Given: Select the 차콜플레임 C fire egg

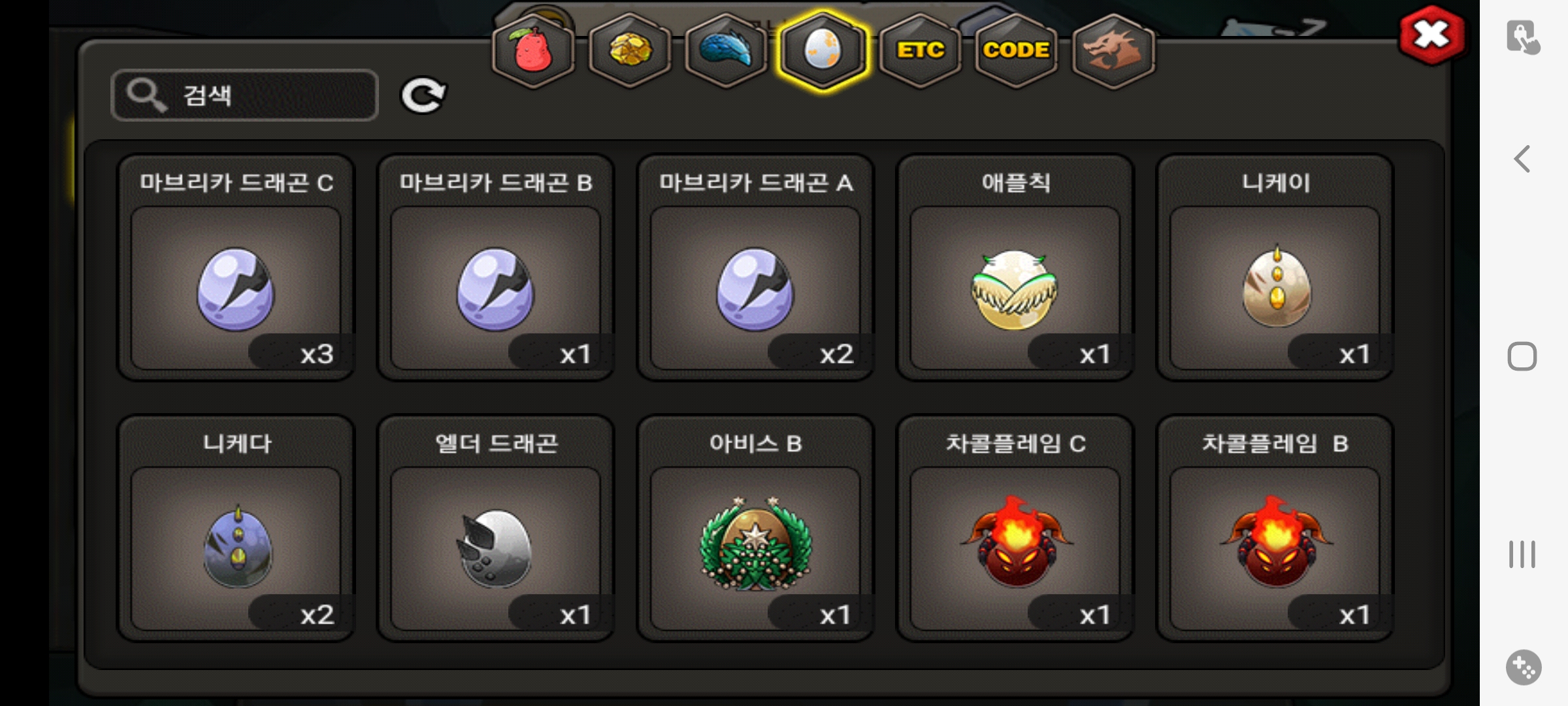Looking at the screenshot, I should (1015, 528).
